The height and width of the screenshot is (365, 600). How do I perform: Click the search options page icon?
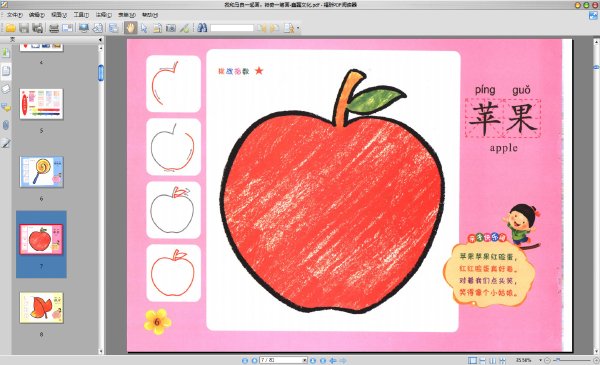pyautogui.click(x=289, y=28)
